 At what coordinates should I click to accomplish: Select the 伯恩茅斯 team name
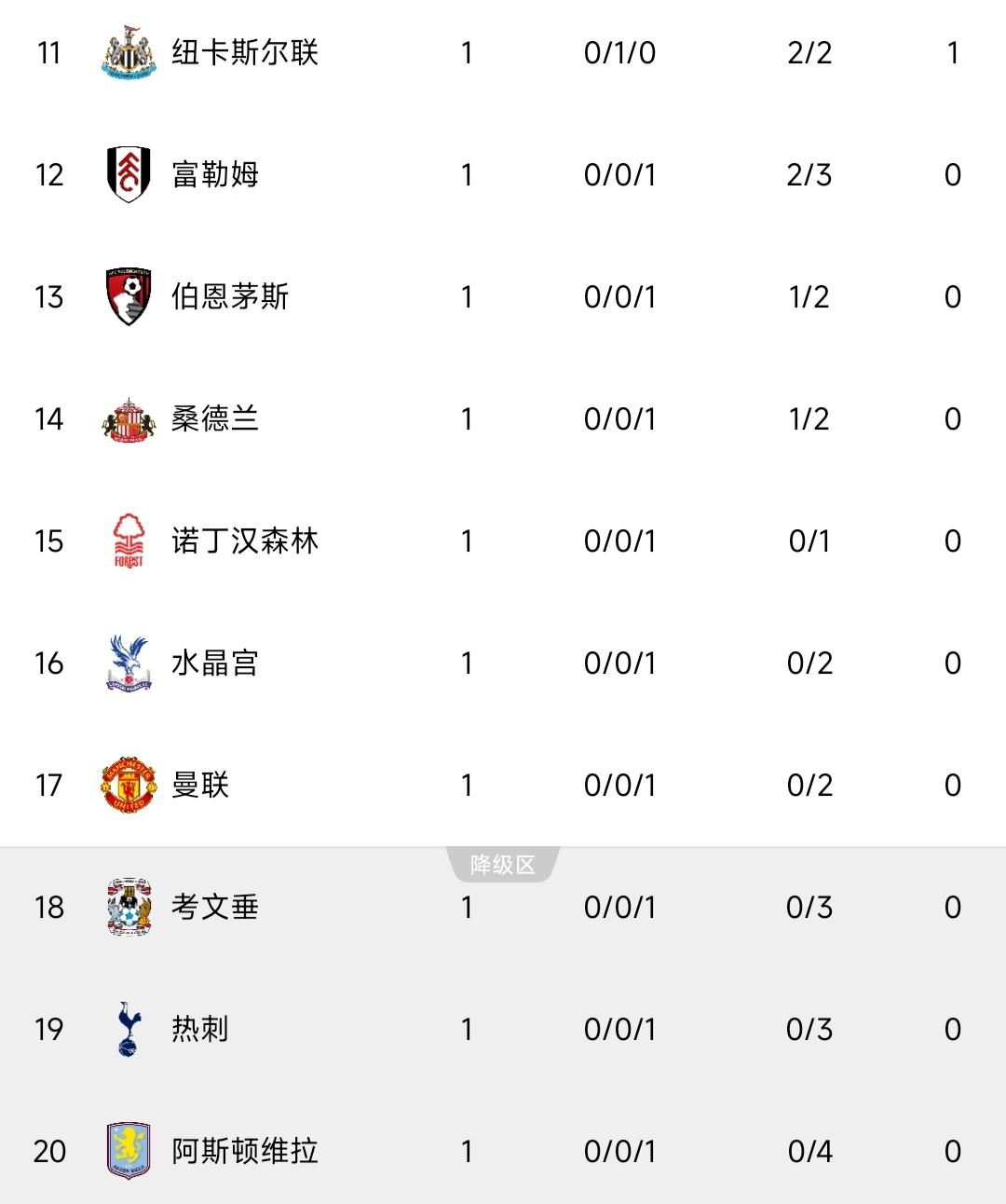230,296
